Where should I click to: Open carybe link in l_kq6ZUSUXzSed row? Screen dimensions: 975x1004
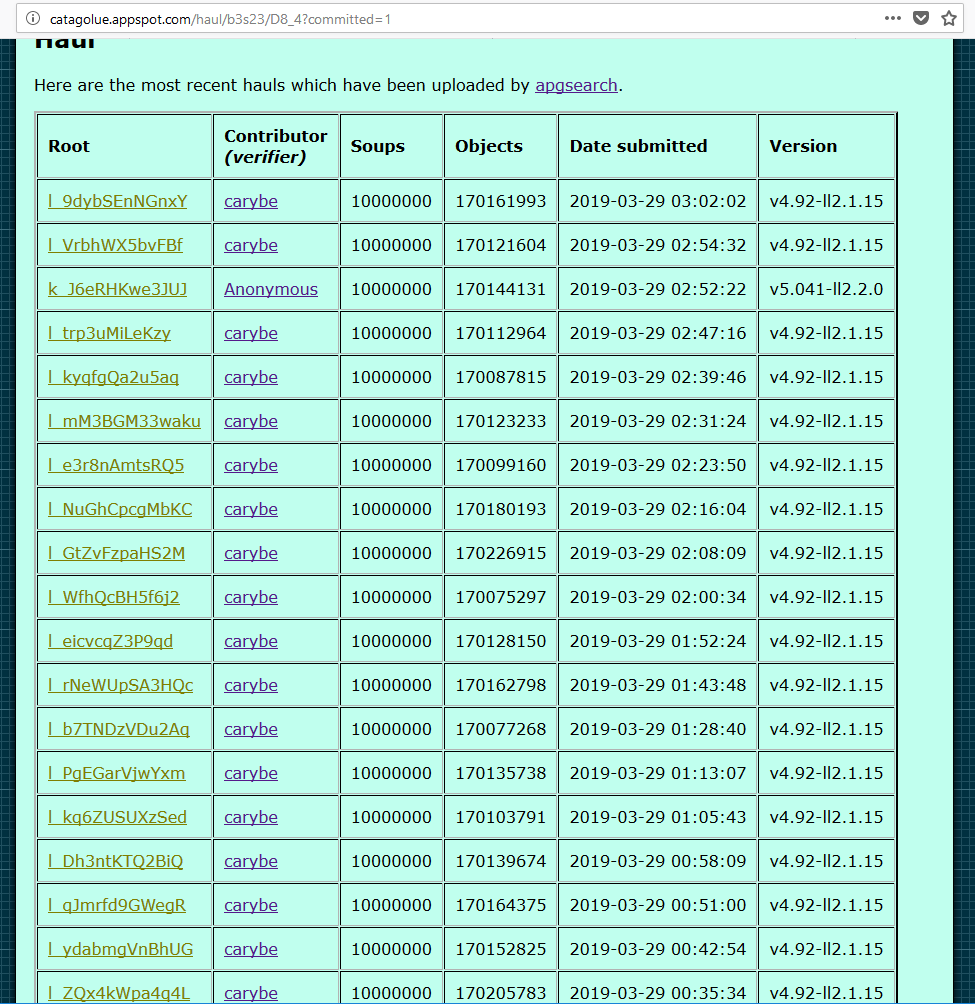click(x=251, y=818)
